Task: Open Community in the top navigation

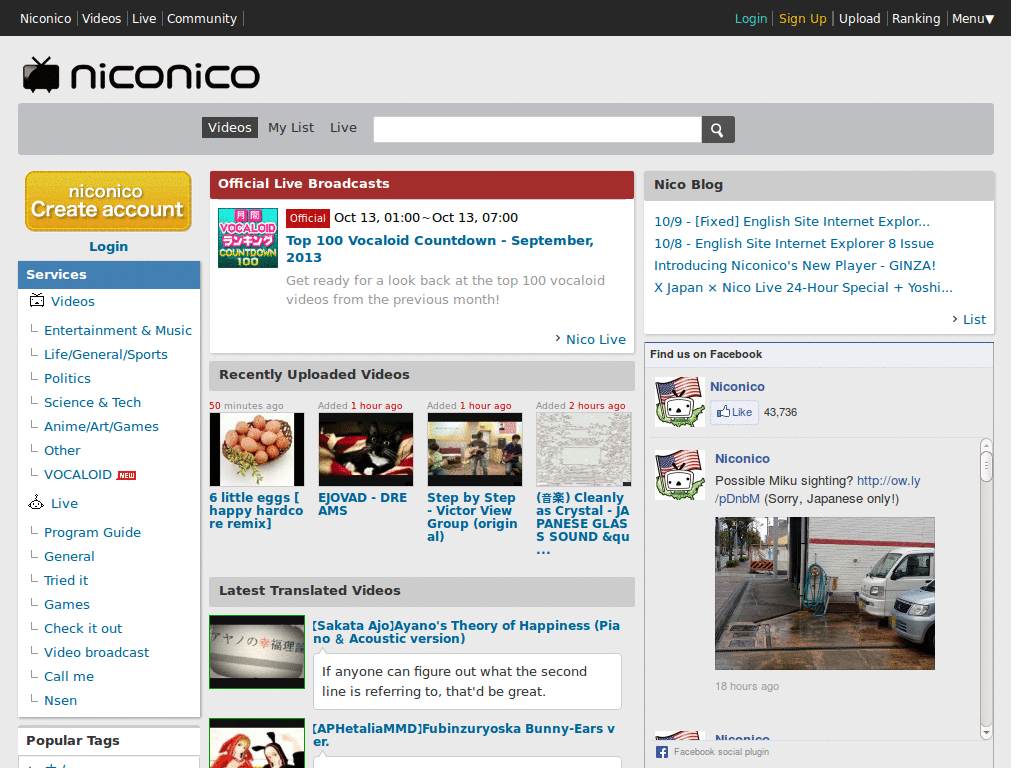Action: pos(202,18)
